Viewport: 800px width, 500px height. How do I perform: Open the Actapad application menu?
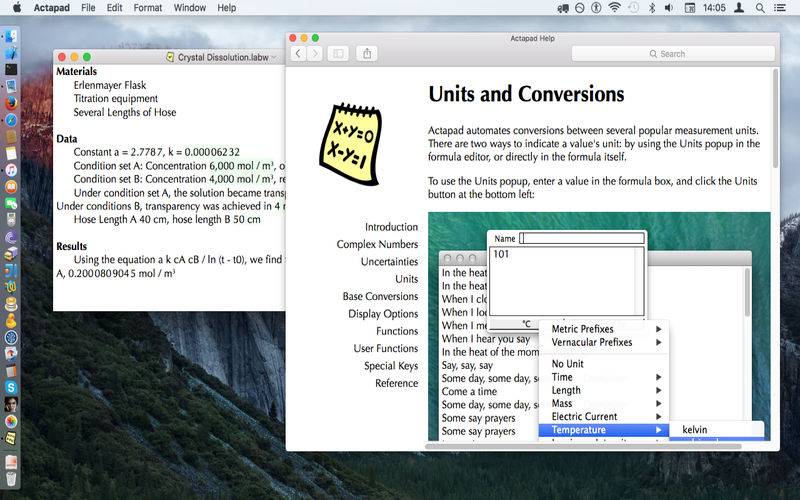pos(52,8)
